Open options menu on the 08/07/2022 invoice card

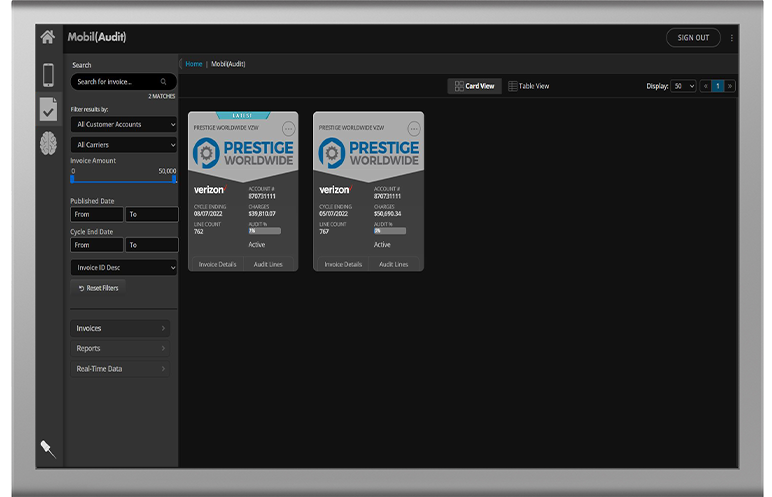tap(289, 129)
